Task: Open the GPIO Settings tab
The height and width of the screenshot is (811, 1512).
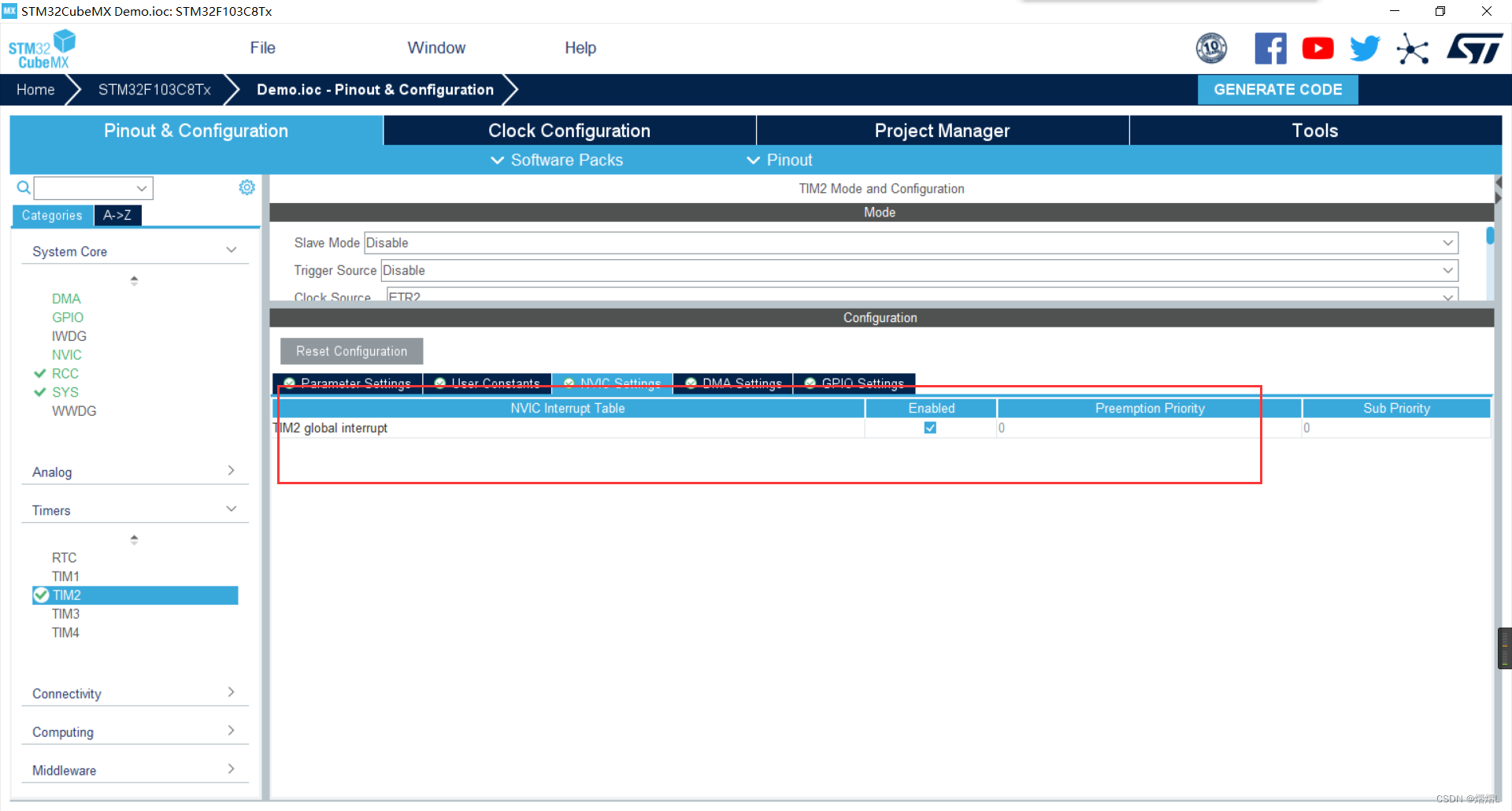Action: [x=854, y=383]
